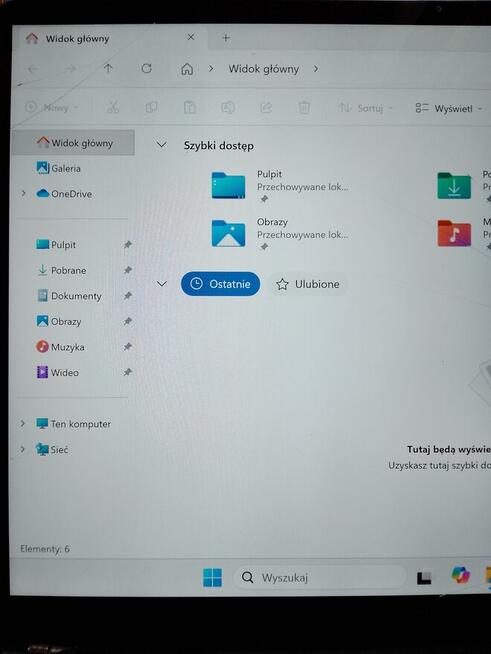
Task: Click the Cut scissors icon
Action: click(113, 108)
